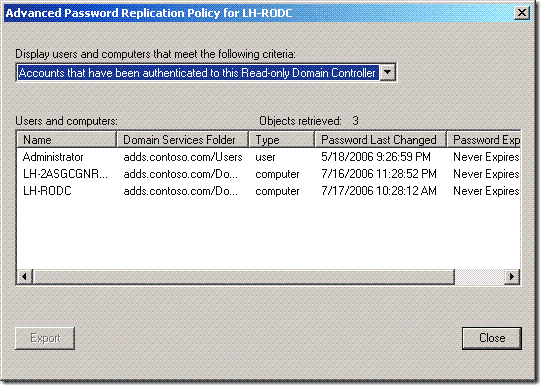The width and height of the screenshot is (540, 385).
Task: Click right arrow of horizontal scrollbar
Action: pos(512,277)
